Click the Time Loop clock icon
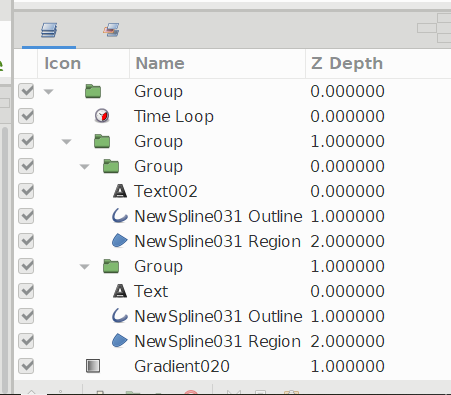Image resolution: width=451 pixels, height=395 pixels. (102, 116)
